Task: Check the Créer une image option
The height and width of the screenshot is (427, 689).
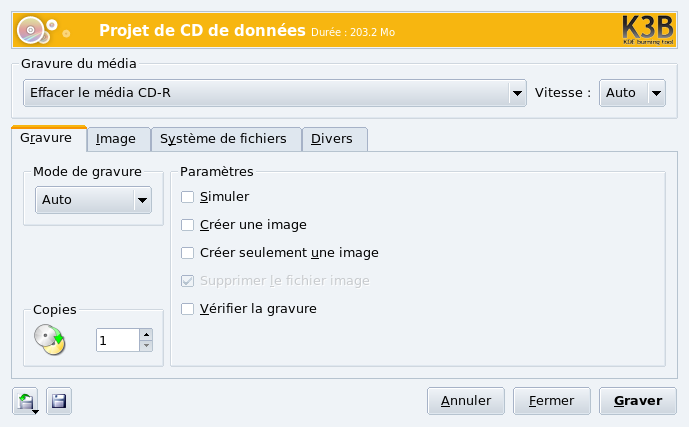Action: (187, 225)
